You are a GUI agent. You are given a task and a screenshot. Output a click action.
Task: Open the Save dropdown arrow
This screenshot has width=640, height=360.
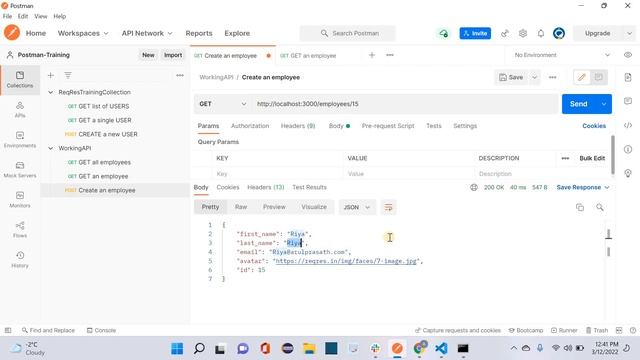pos(534,77)
